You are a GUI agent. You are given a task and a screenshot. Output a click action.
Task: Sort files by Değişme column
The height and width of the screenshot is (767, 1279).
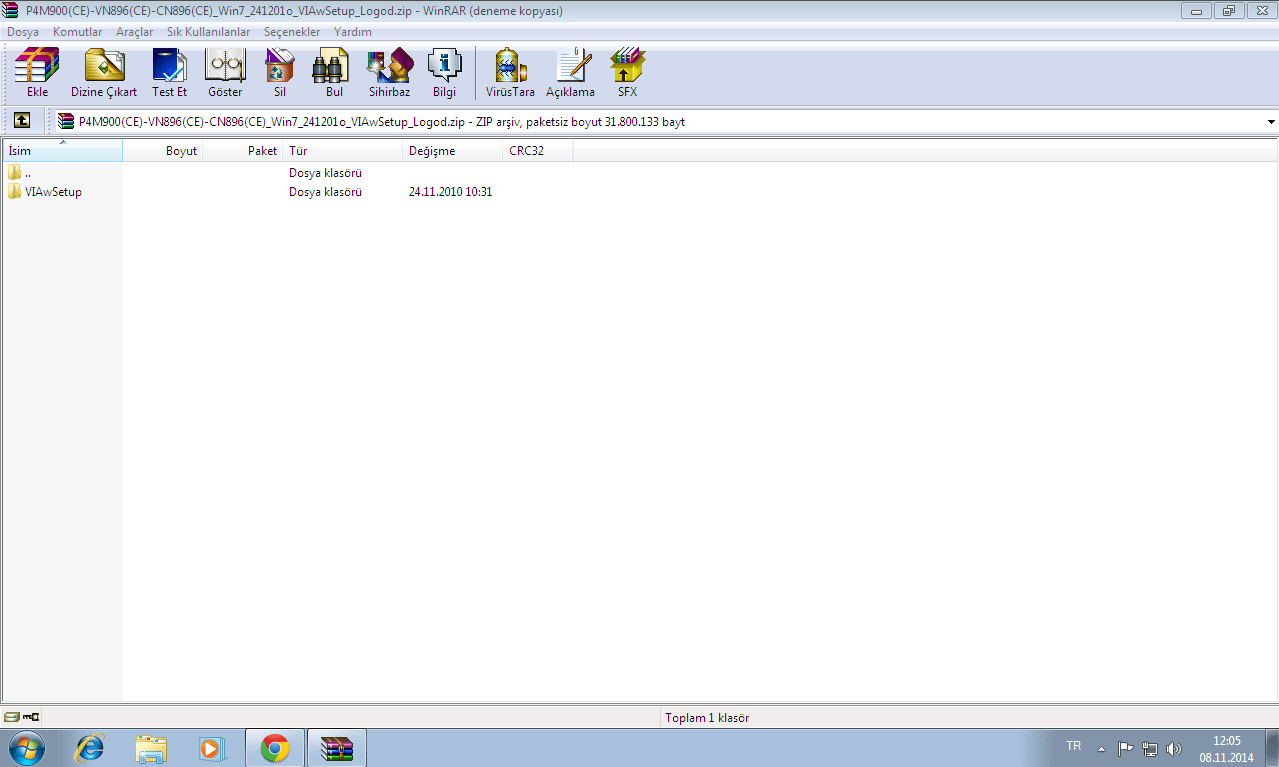[453, 151]
